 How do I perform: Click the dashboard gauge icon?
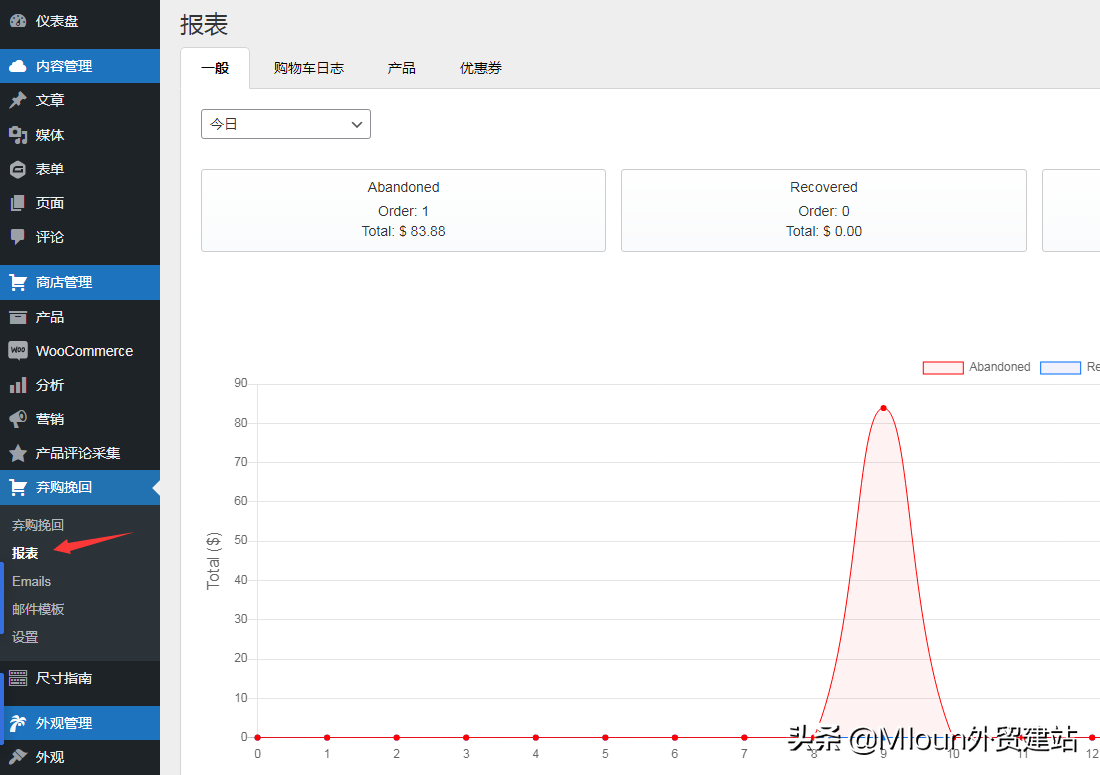pos(18,21)
